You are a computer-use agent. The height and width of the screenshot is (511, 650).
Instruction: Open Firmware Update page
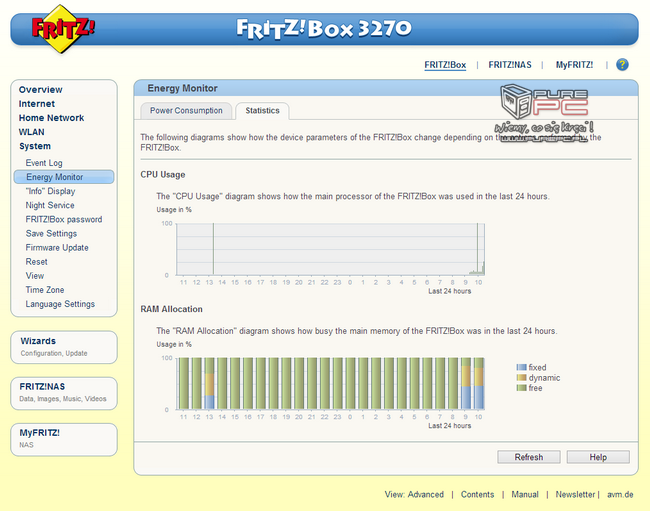(x=57, y=247)
